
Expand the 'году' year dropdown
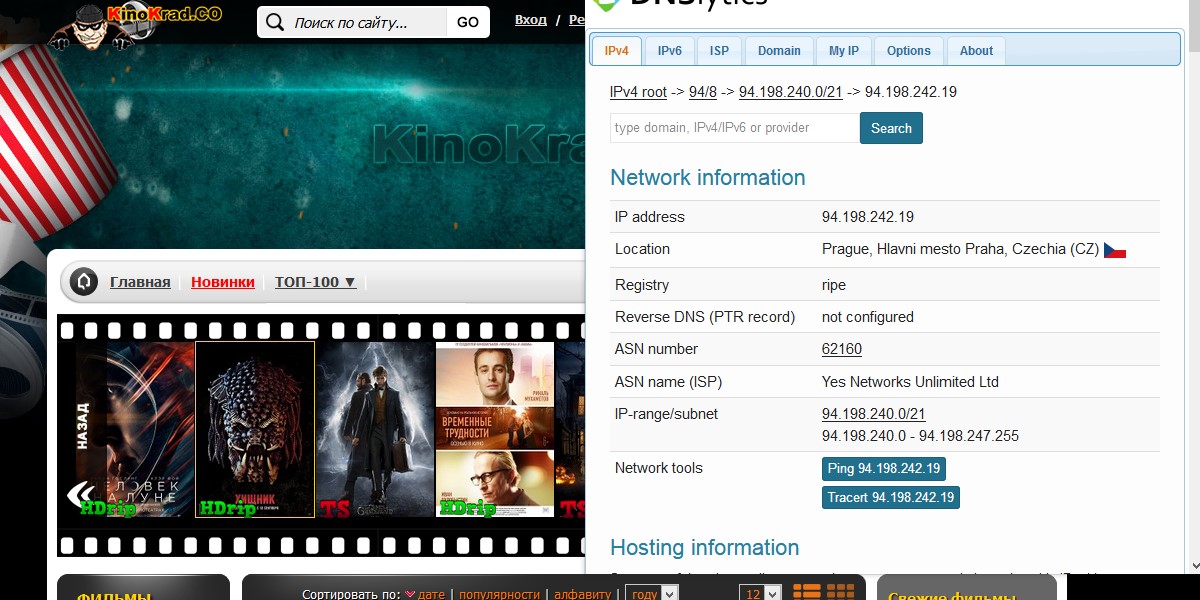[653, 594]
